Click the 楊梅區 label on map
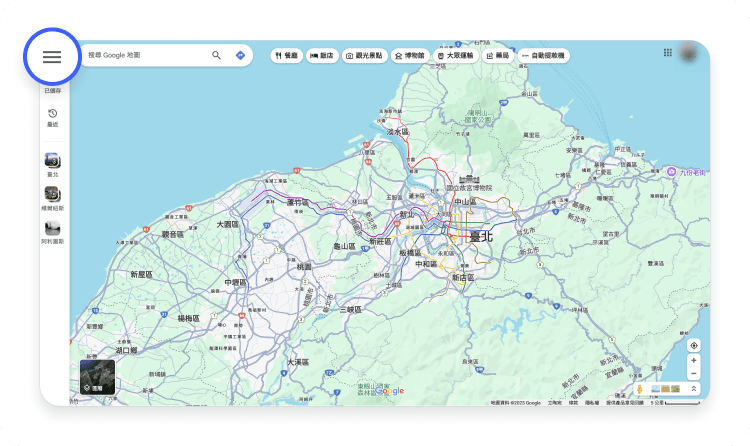Viewport: 750px width, 446px height. (x=188, y=318)
